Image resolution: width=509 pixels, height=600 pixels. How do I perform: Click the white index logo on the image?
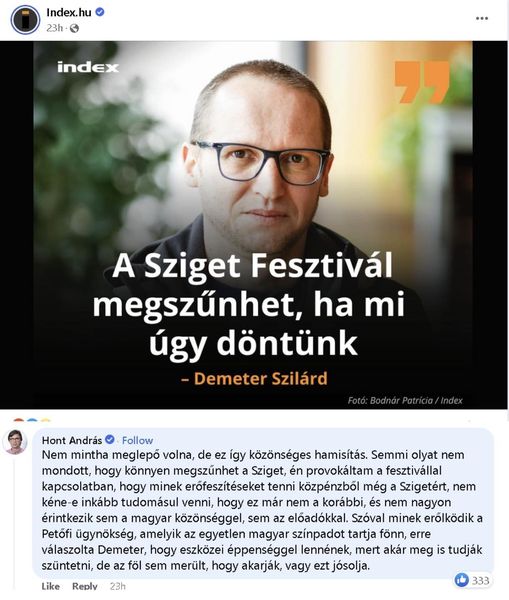pos(88,67)
